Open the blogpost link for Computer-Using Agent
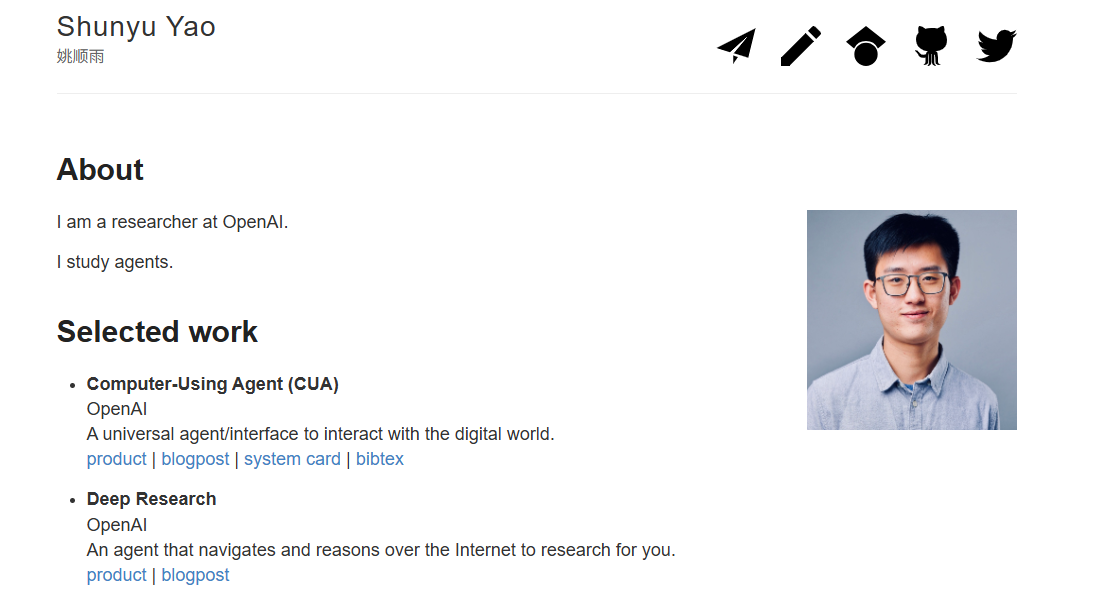The height and width of the screenshot is (591, 1093). coord(195,459)
